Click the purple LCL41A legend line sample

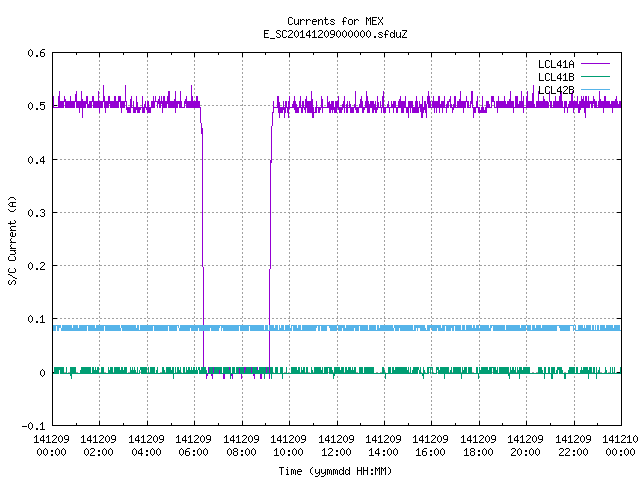pos(595,64)
